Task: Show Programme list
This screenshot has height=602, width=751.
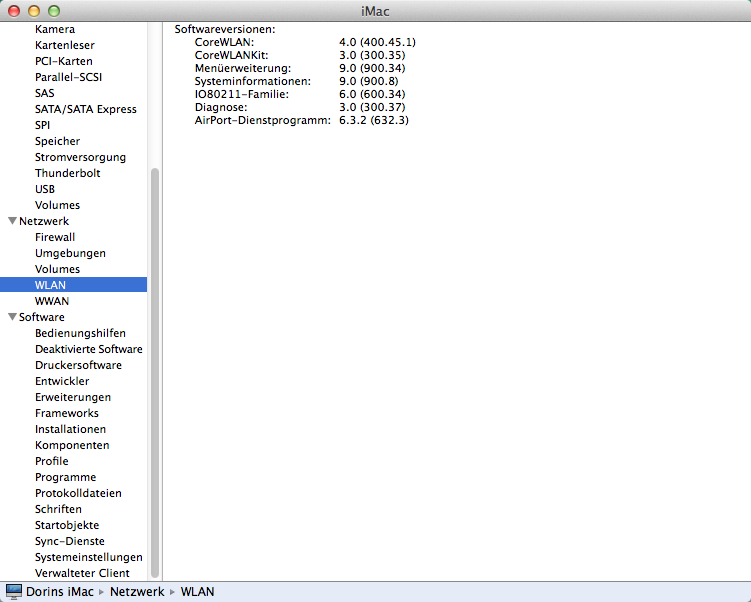Action: tap(66, 477)
